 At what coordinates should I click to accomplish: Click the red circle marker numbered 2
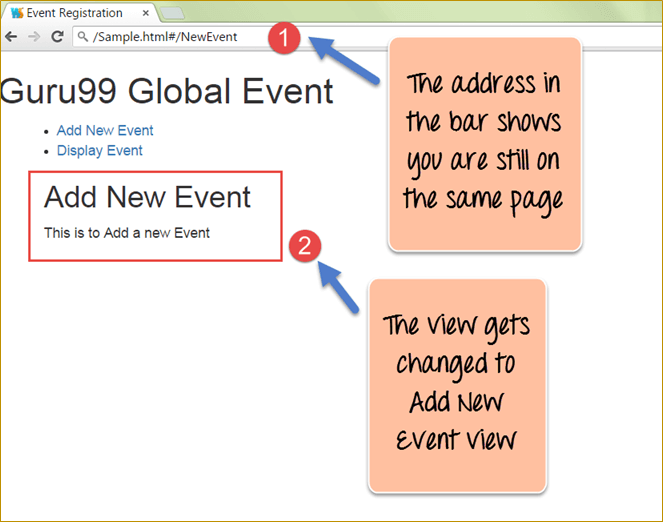click(304, 244)
